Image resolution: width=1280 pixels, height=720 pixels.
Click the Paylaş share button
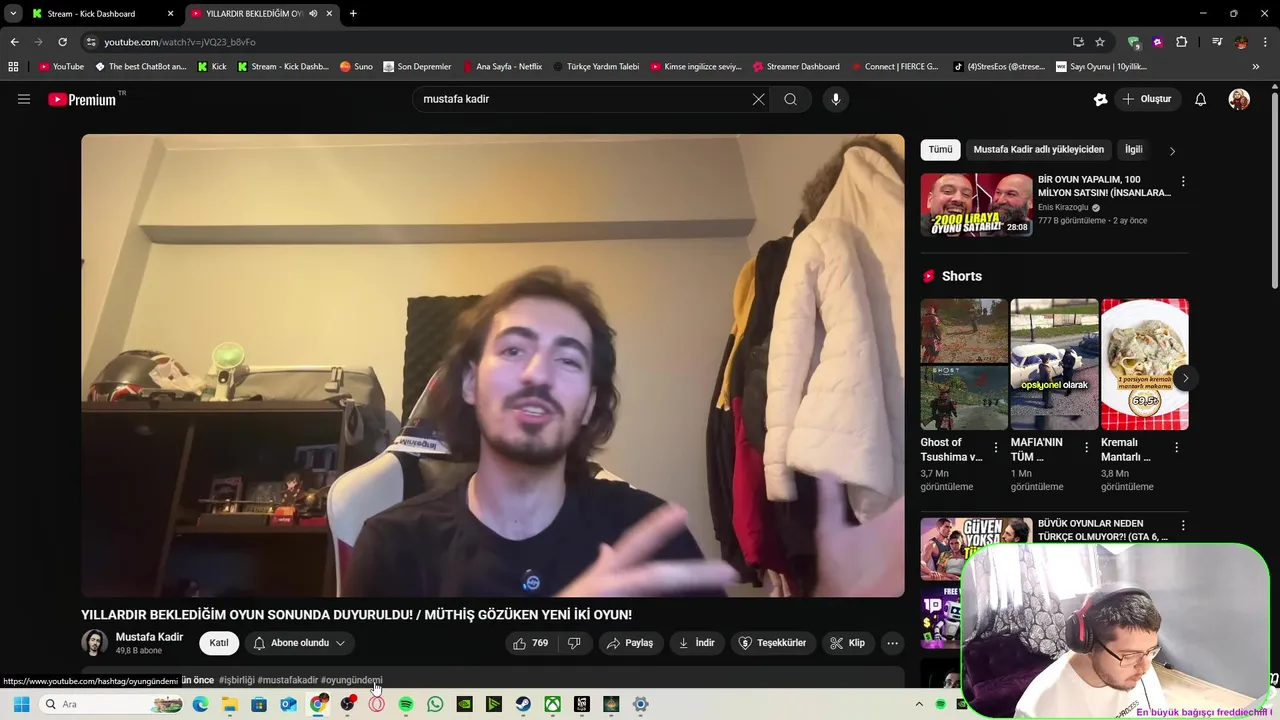click(x=630, y=643)
